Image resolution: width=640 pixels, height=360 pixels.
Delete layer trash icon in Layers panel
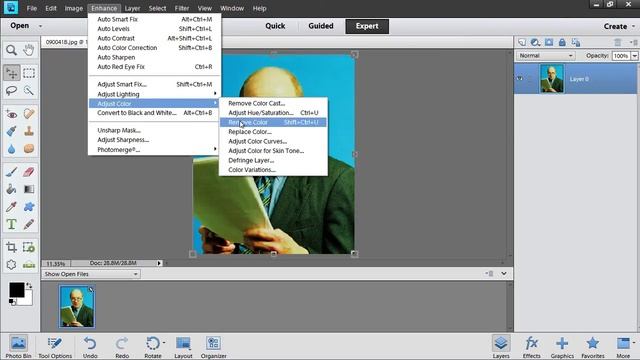618,42
